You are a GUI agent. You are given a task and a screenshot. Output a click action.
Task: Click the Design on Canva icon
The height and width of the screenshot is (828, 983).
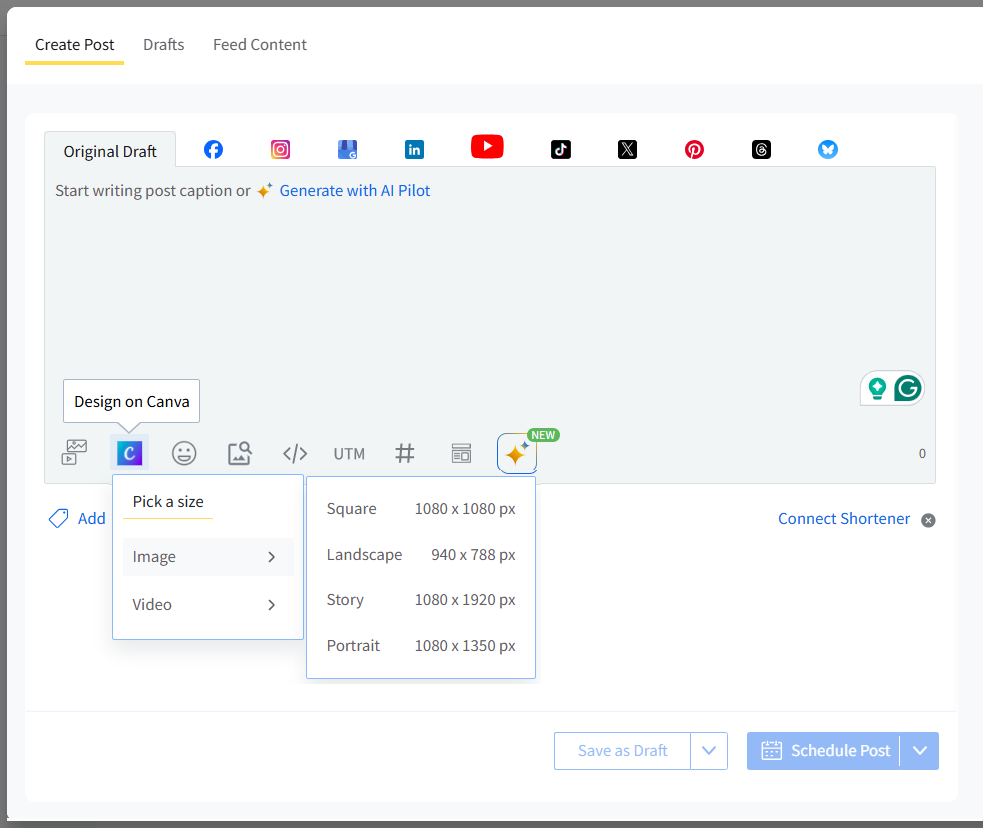pos(129,453)
